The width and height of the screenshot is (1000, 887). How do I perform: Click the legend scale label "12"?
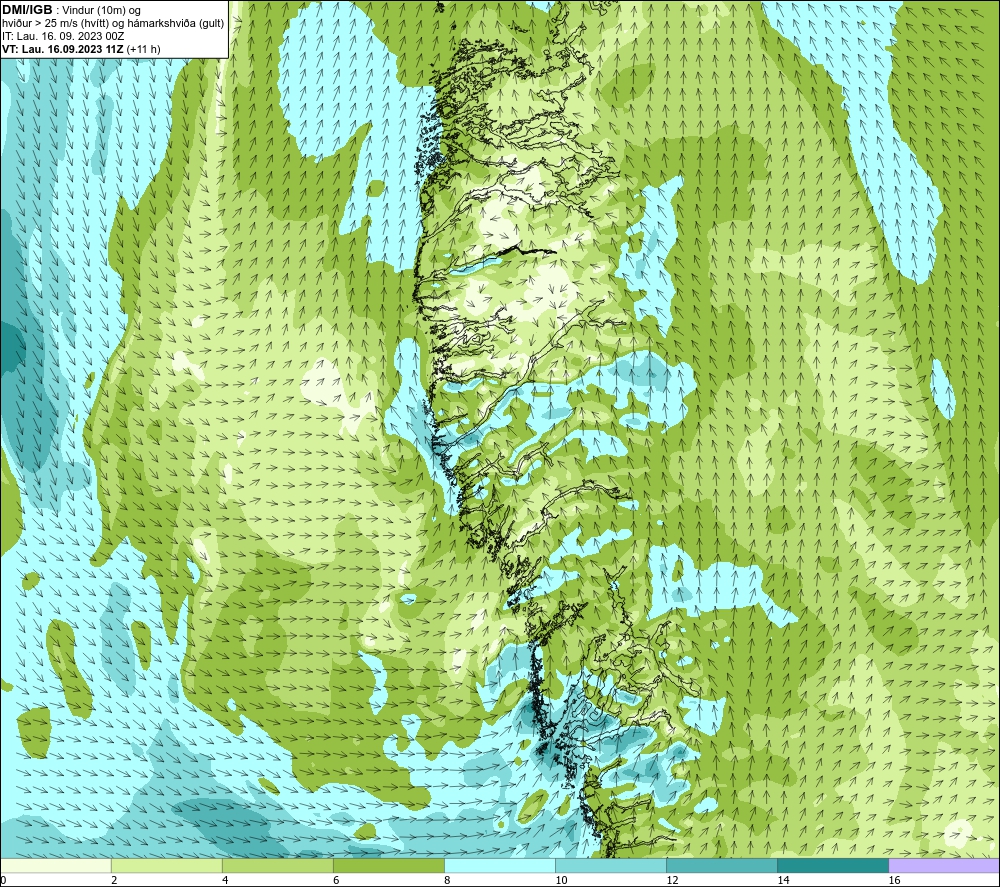coord(672,881)
